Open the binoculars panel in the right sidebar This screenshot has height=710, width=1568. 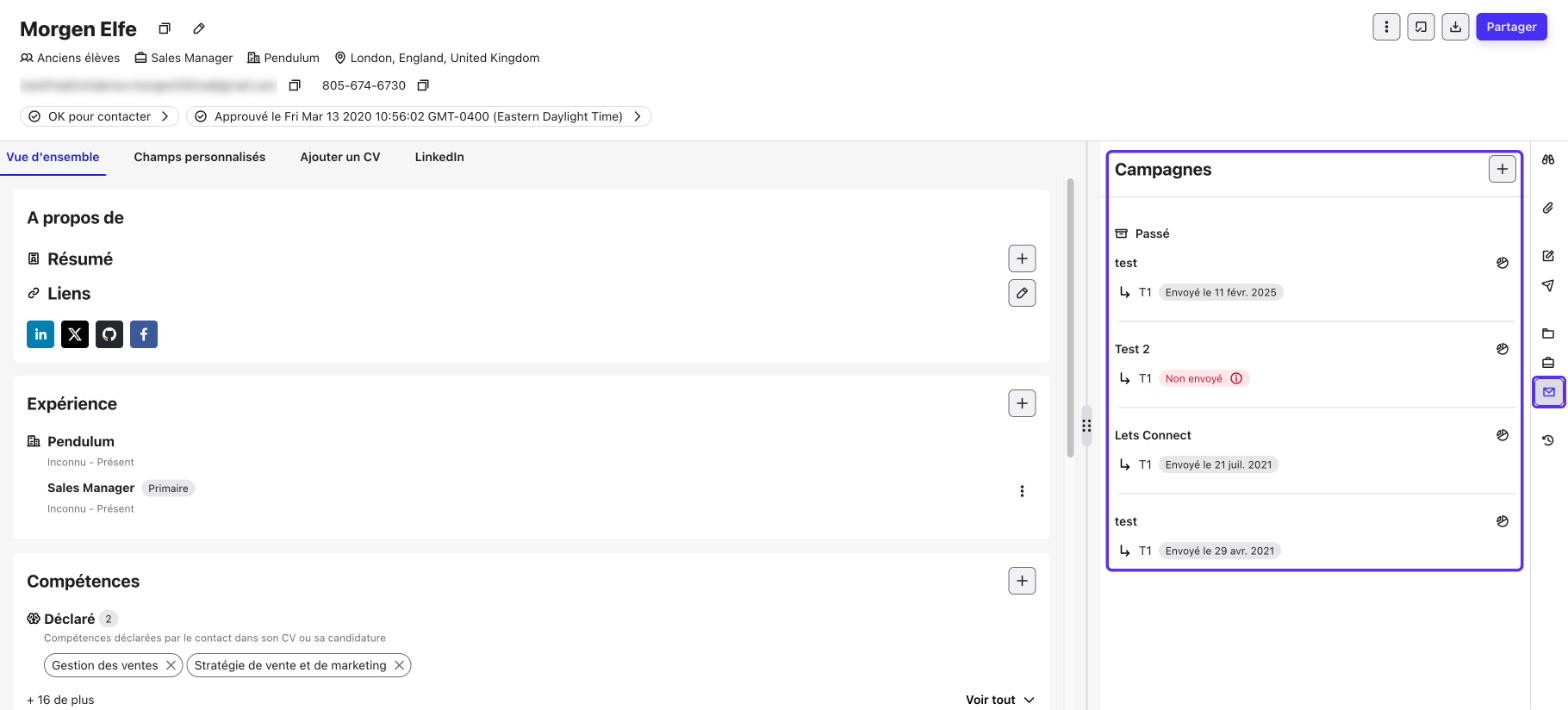(x=1548, y=160)
